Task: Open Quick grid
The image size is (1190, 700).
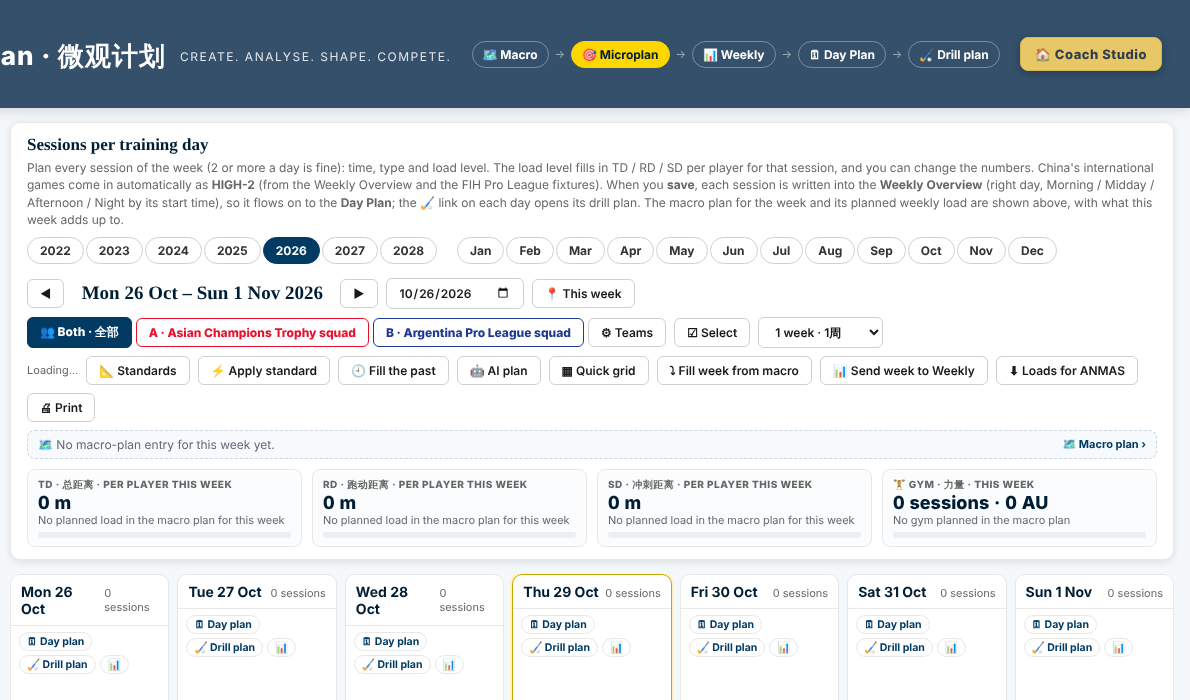Action: tap(599, 370)
